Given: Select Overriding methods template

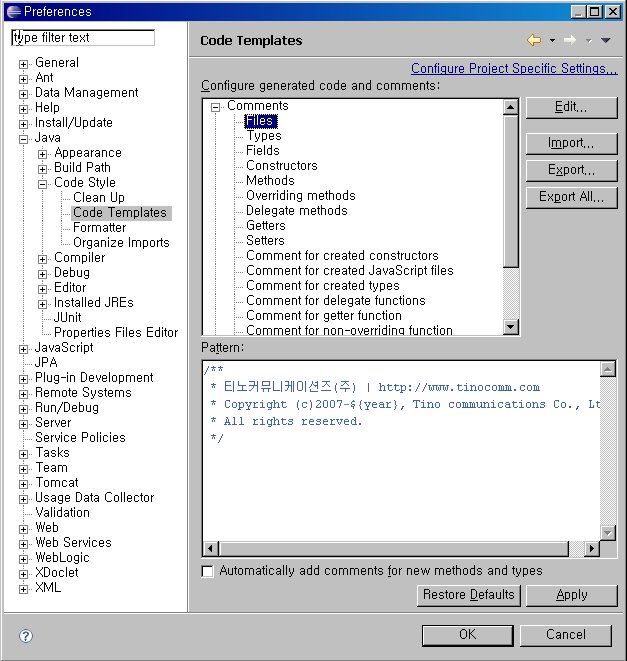Looking at the screenshot, I should click(x=301, y=196).
